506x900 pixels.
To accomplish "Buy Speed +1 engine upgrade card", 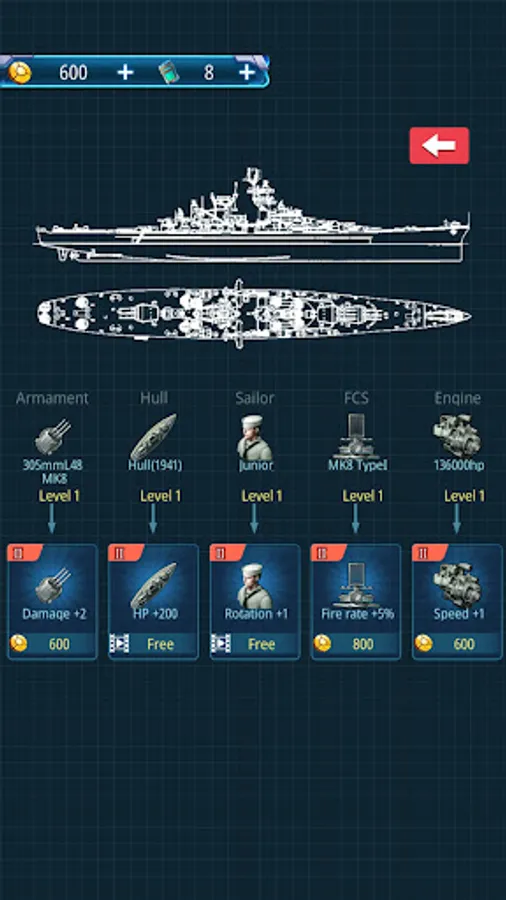I will [457, 602].
